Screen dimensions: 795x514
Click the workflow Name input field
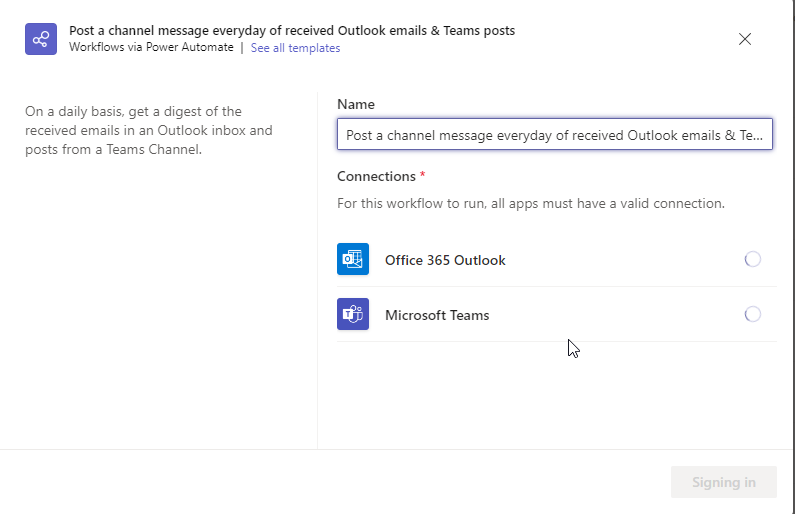(x=555, y=134)
